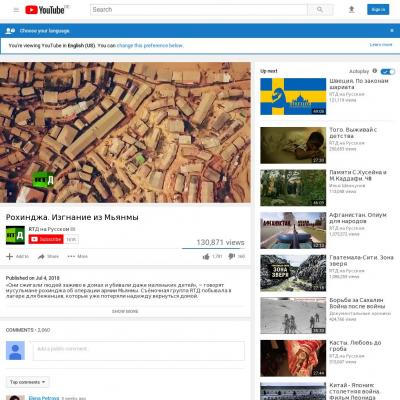The width and height of the screenshot is (400, 400).
Task: Click the Sign in button
Action: pyautogui.click(x=378, y=10)
